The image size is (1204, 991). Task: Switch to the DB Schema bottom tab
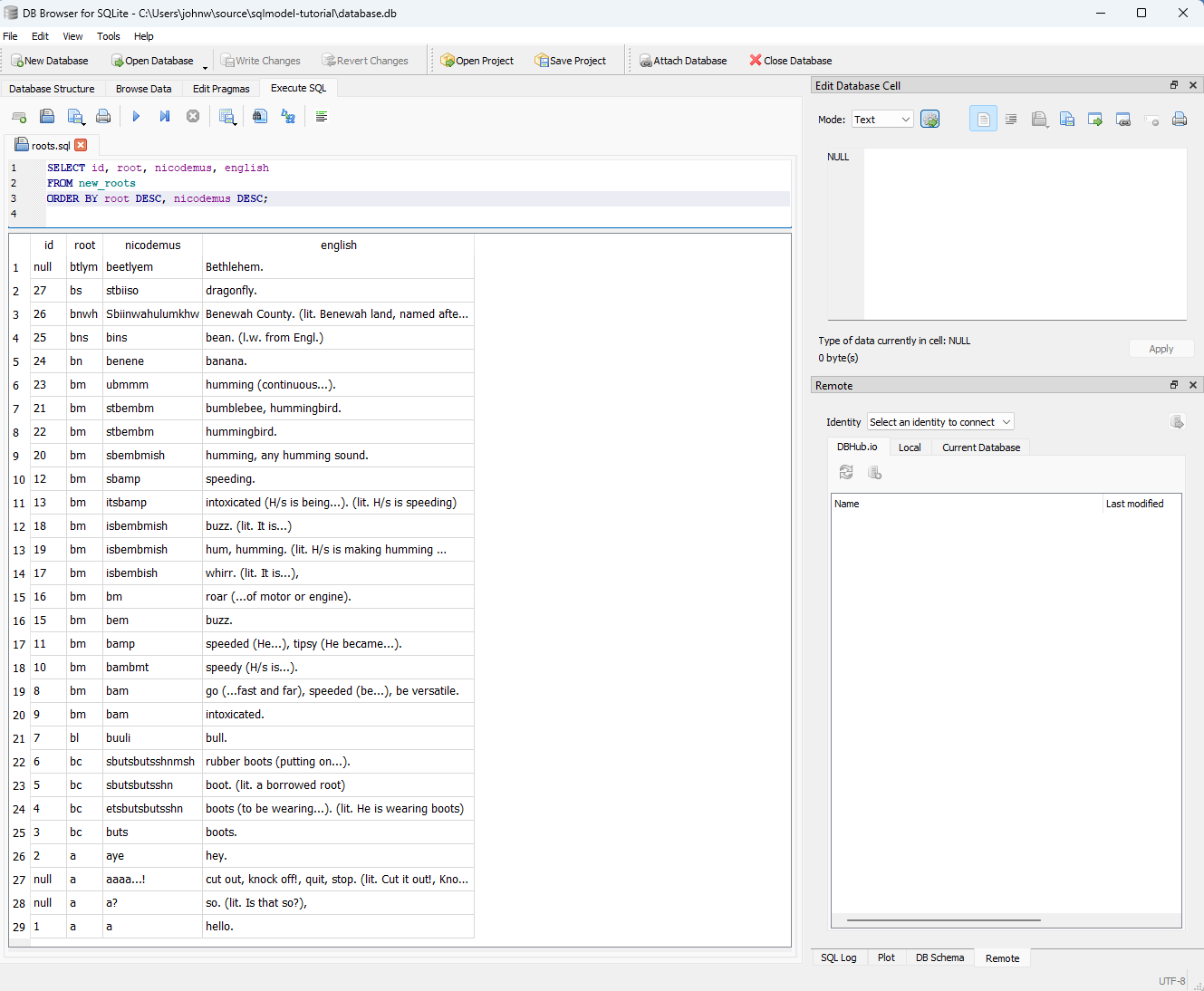tap(939, 957)
